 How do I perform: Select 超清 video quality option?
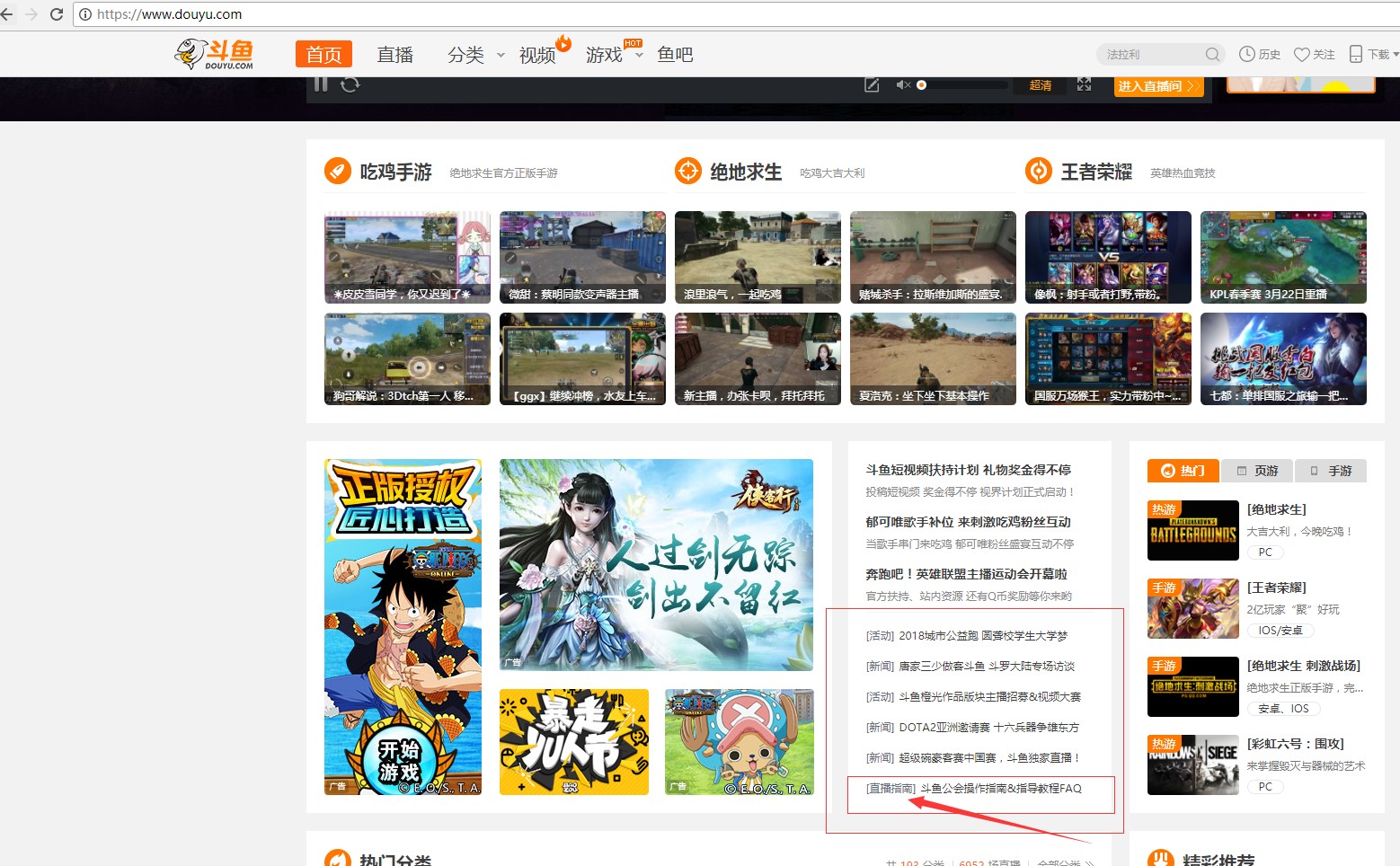[x=1041, y=85]
